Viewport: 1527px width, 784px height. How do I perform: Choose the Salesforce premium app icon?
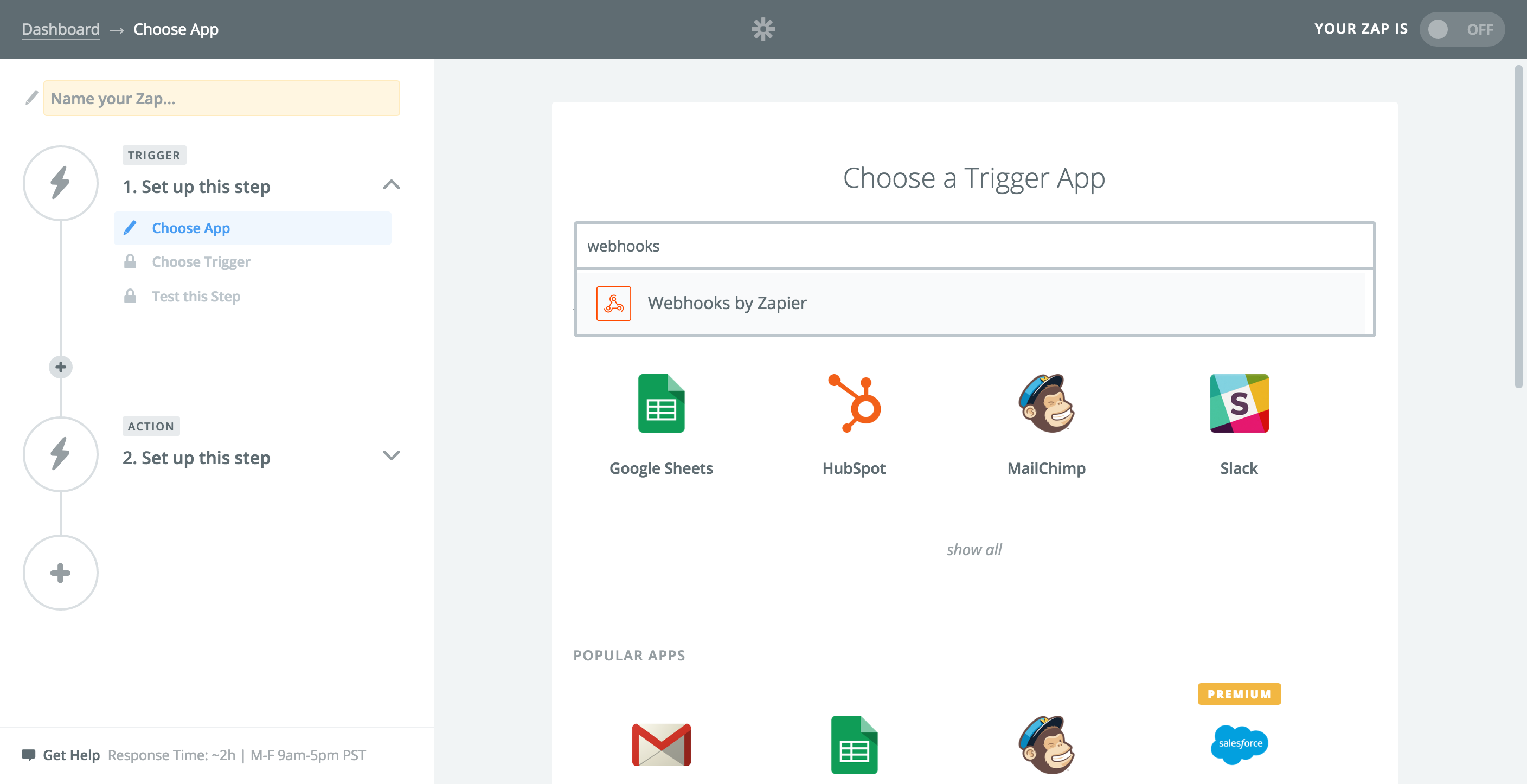coord(1239,744)
